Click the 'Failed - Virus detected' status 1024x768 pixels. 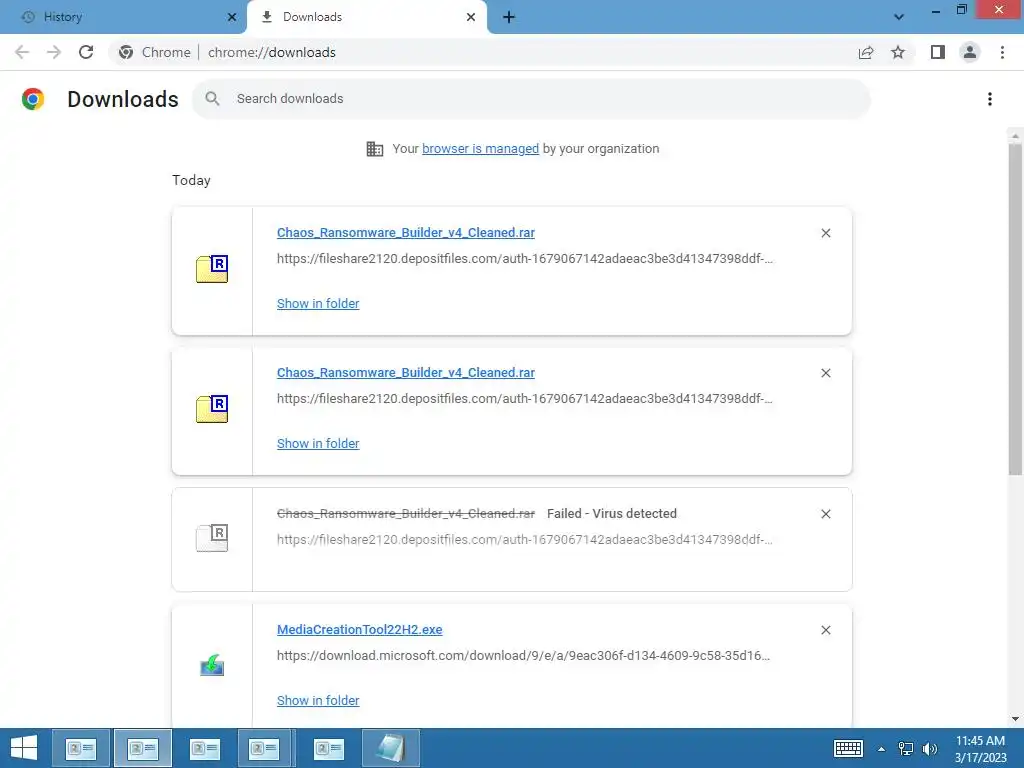(612, 513)
